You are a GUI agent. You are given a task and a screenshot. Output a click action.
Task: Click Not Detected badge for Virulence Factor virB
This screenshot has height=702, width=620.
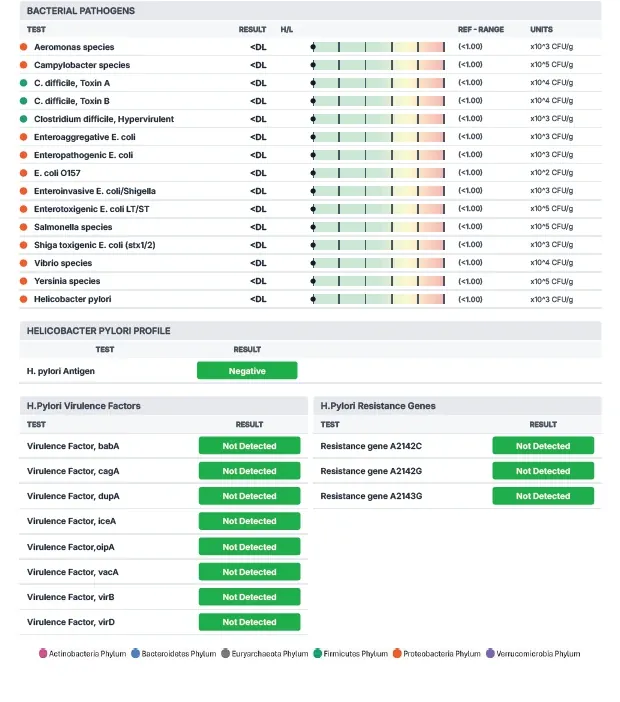point(249,597)
